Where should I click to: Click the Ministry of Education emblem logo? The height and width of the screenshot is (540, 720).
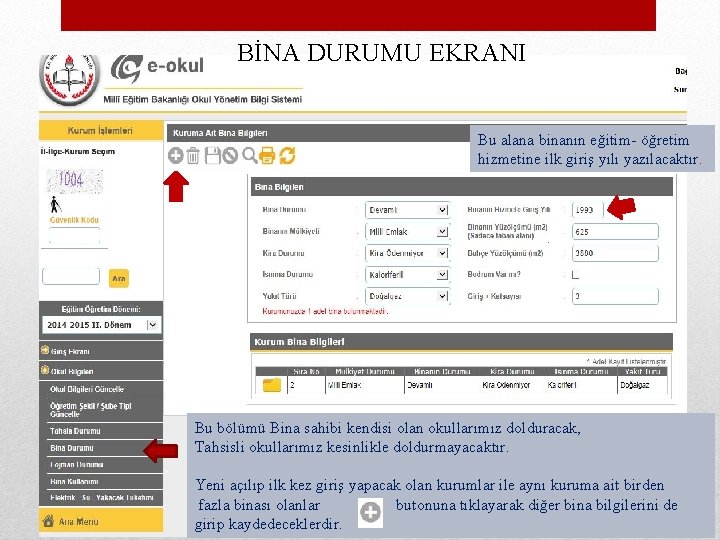[69, 79]
